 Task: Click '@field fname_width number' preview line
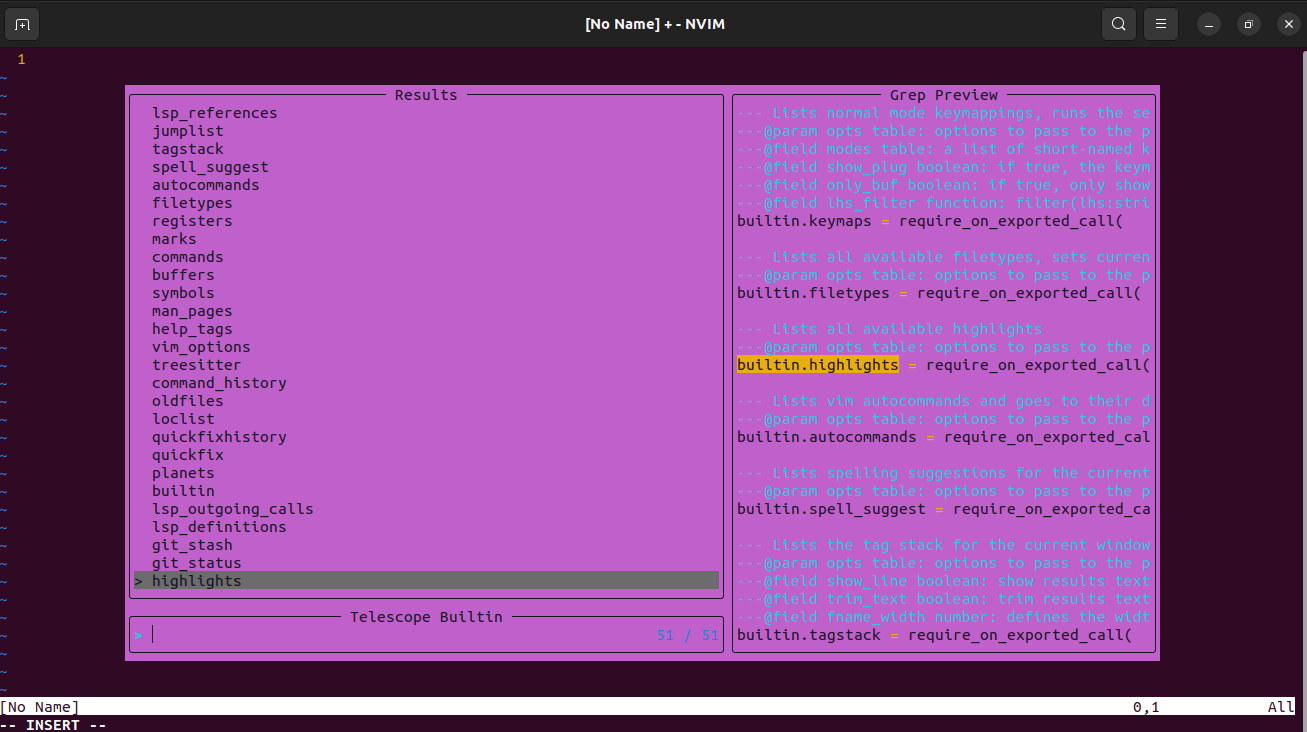pos(944,617)
